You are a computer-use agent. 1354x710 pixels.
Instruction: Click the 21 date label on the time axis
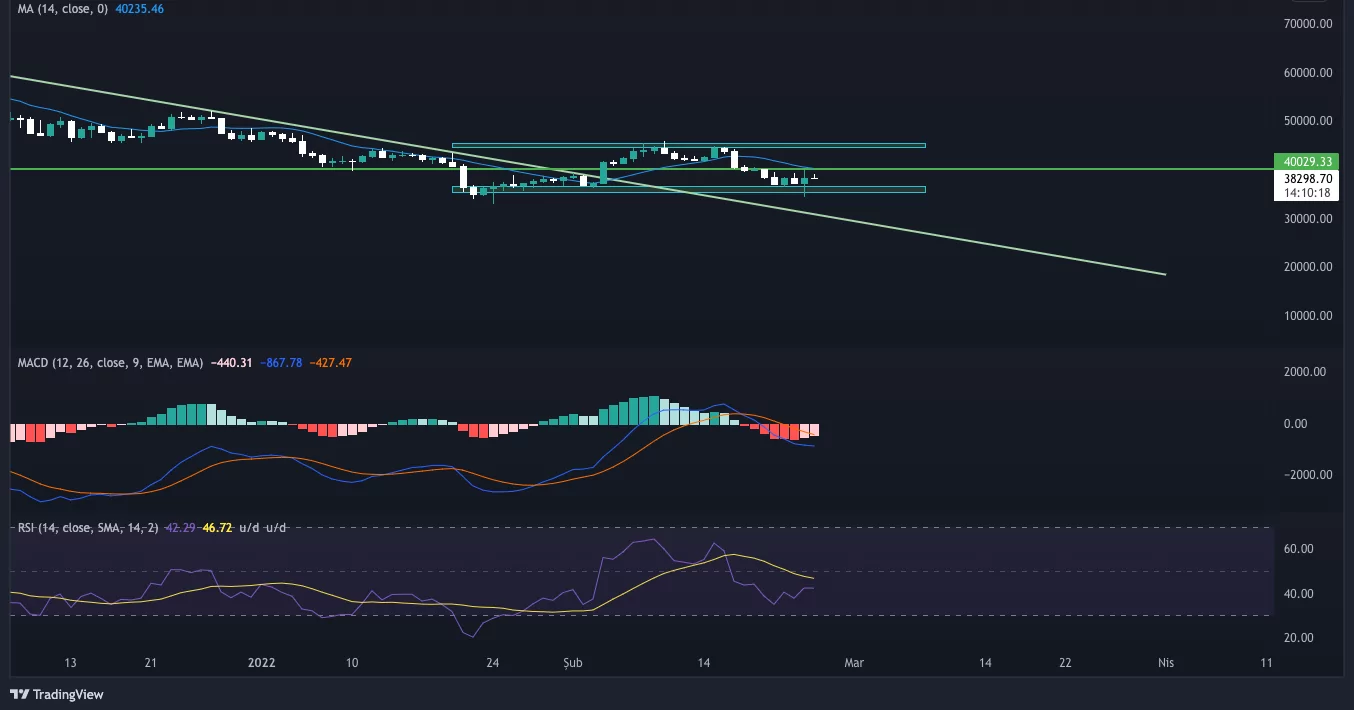click(x=151, y=662)
